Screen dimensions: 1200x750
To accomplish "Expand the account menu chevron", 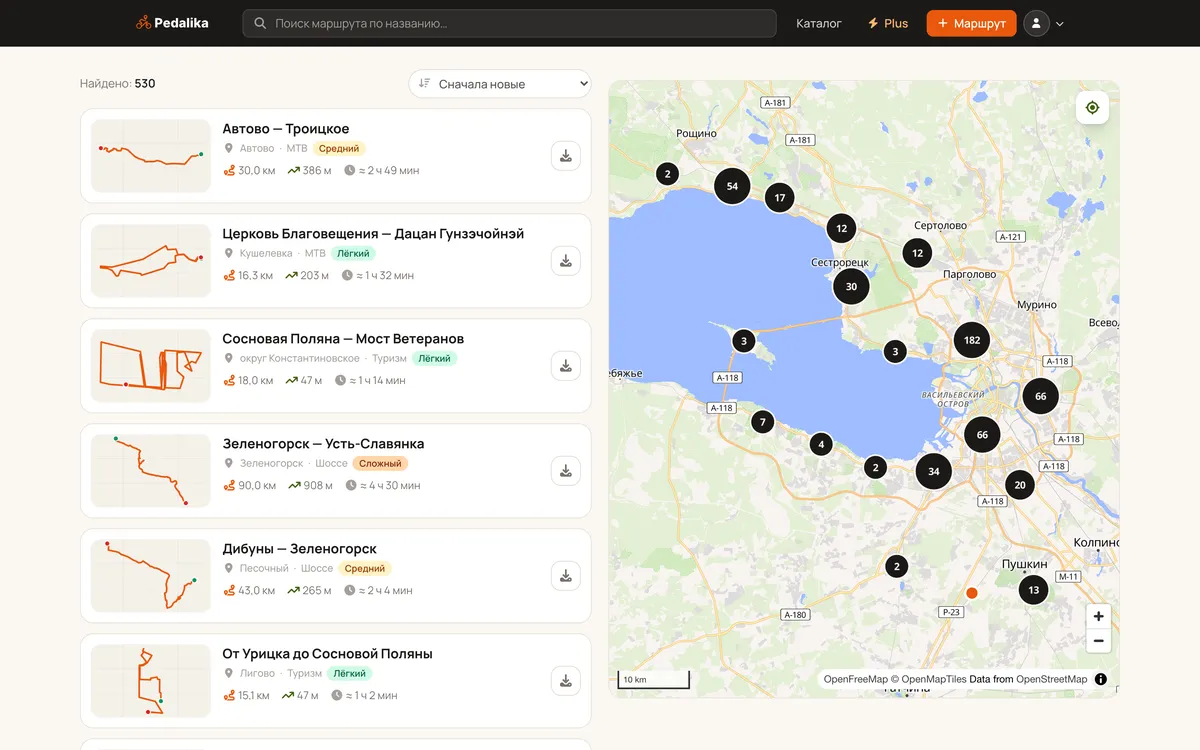I will point(1060,24).
